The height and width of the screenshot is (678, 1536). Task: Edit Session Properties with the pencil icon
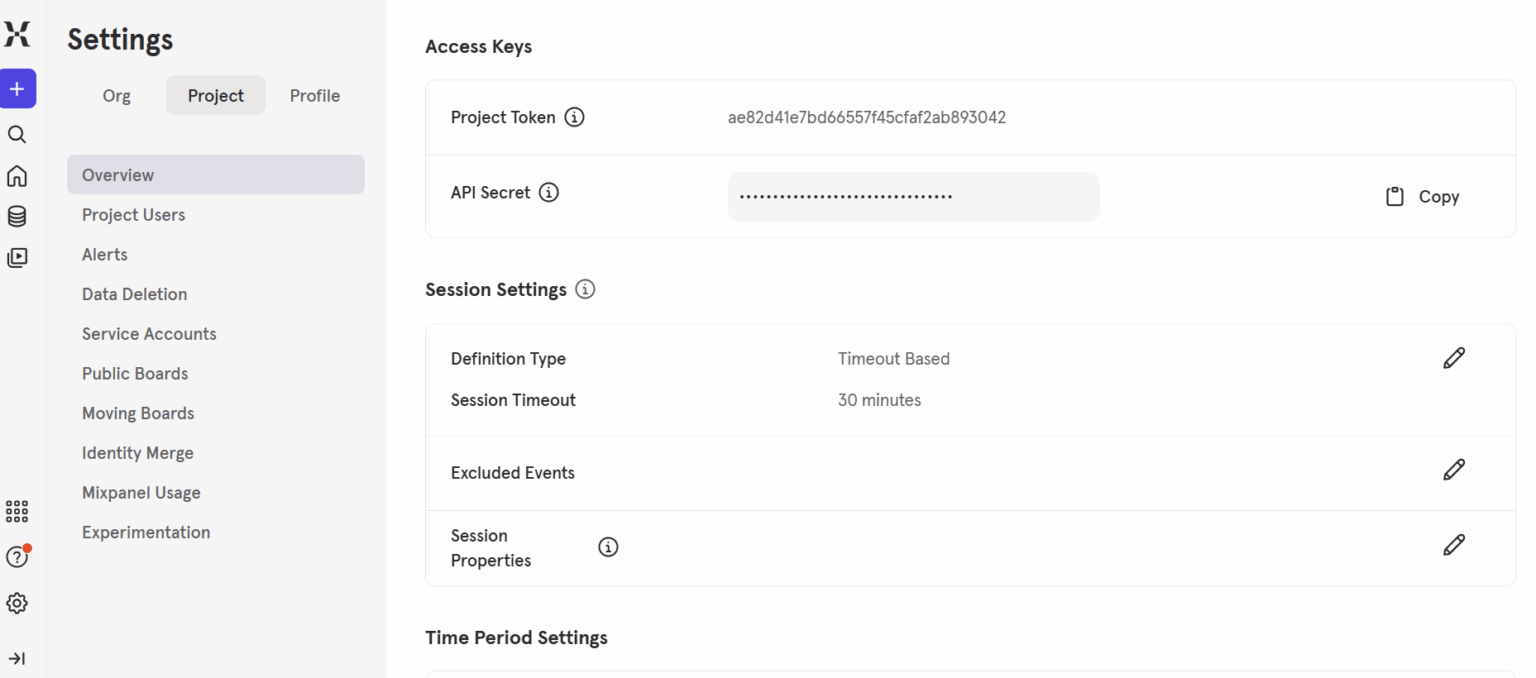[x=1454, y=544]
